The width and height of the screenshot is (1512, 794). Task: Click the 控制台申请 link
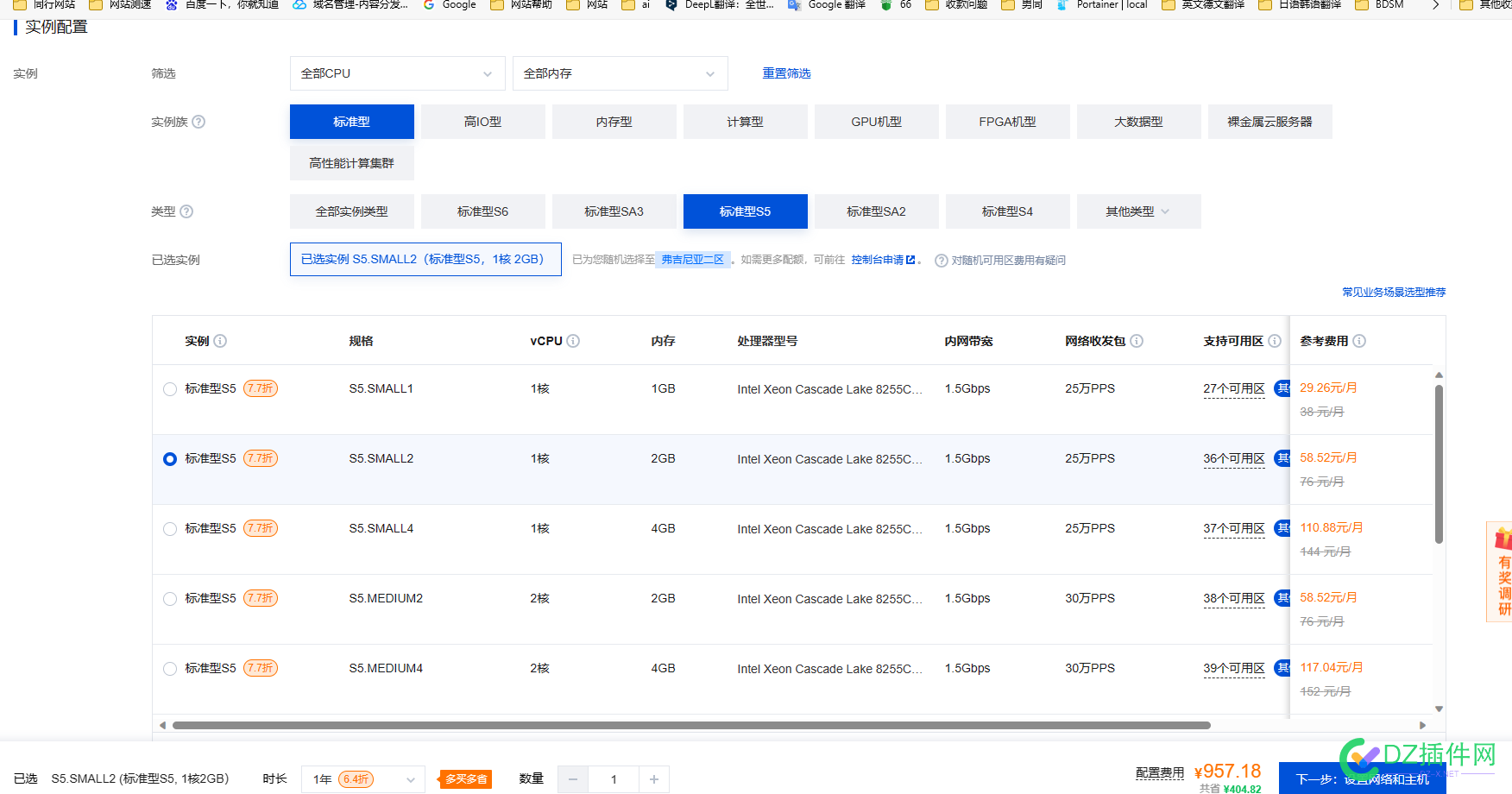878,260
